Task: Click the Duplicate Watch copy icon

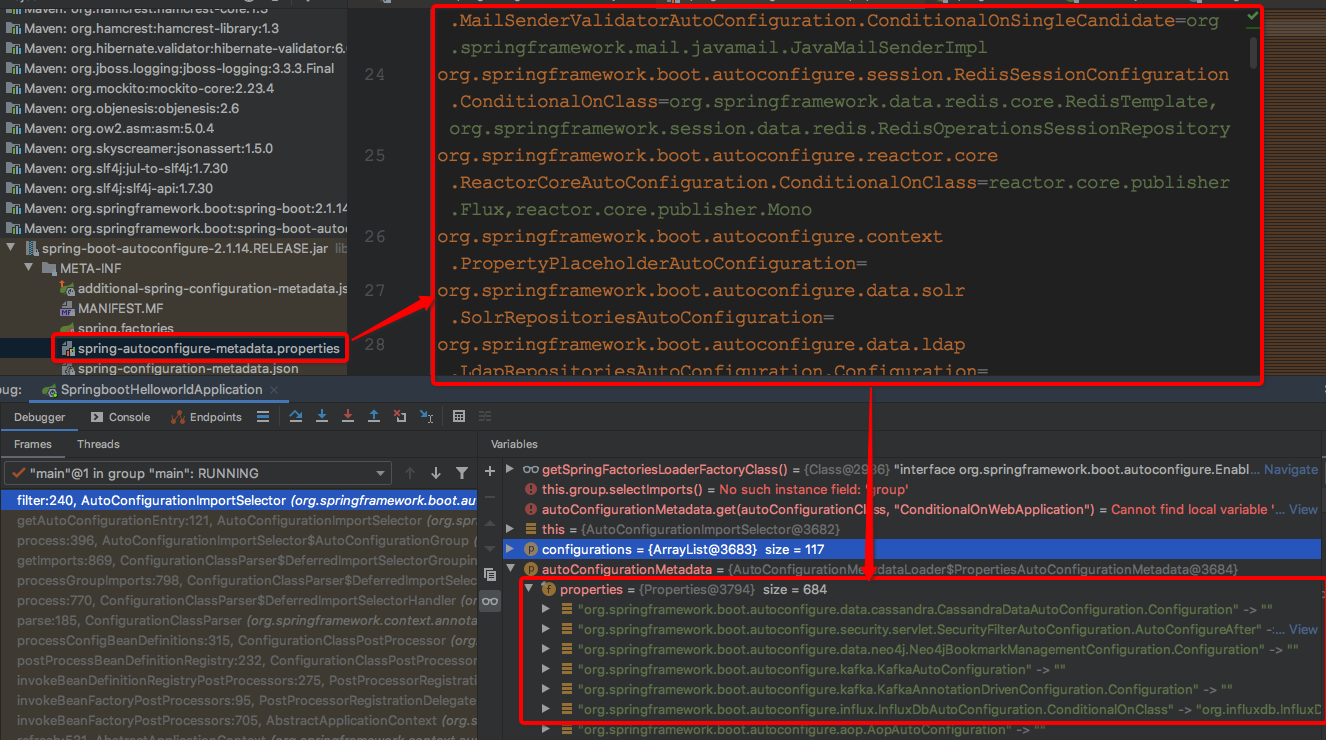Action: tap(490, 575)
